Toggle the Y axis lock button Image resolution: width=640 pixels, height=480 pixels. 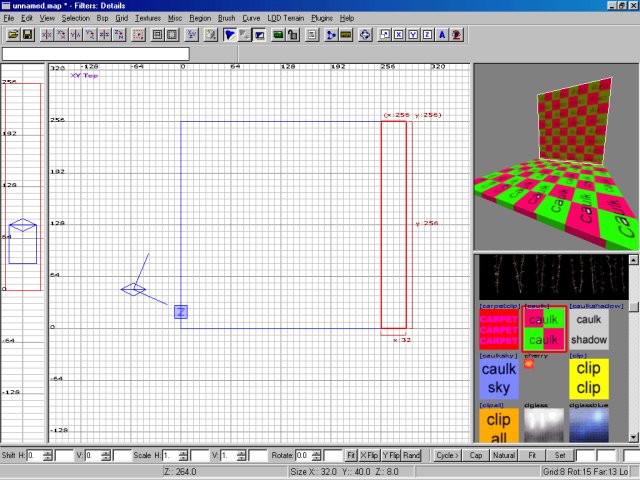pyautogui.click(x=413, y=35)
